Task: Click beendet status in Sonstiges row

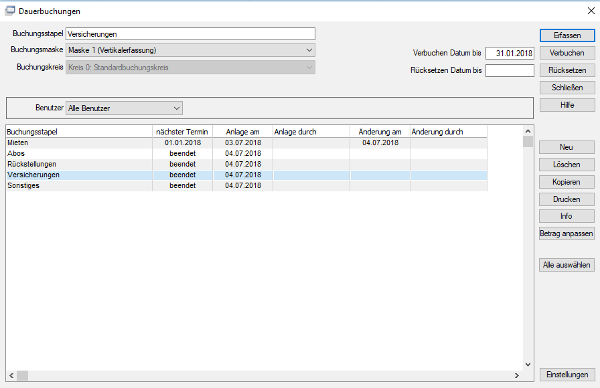Action: (183, 186)
